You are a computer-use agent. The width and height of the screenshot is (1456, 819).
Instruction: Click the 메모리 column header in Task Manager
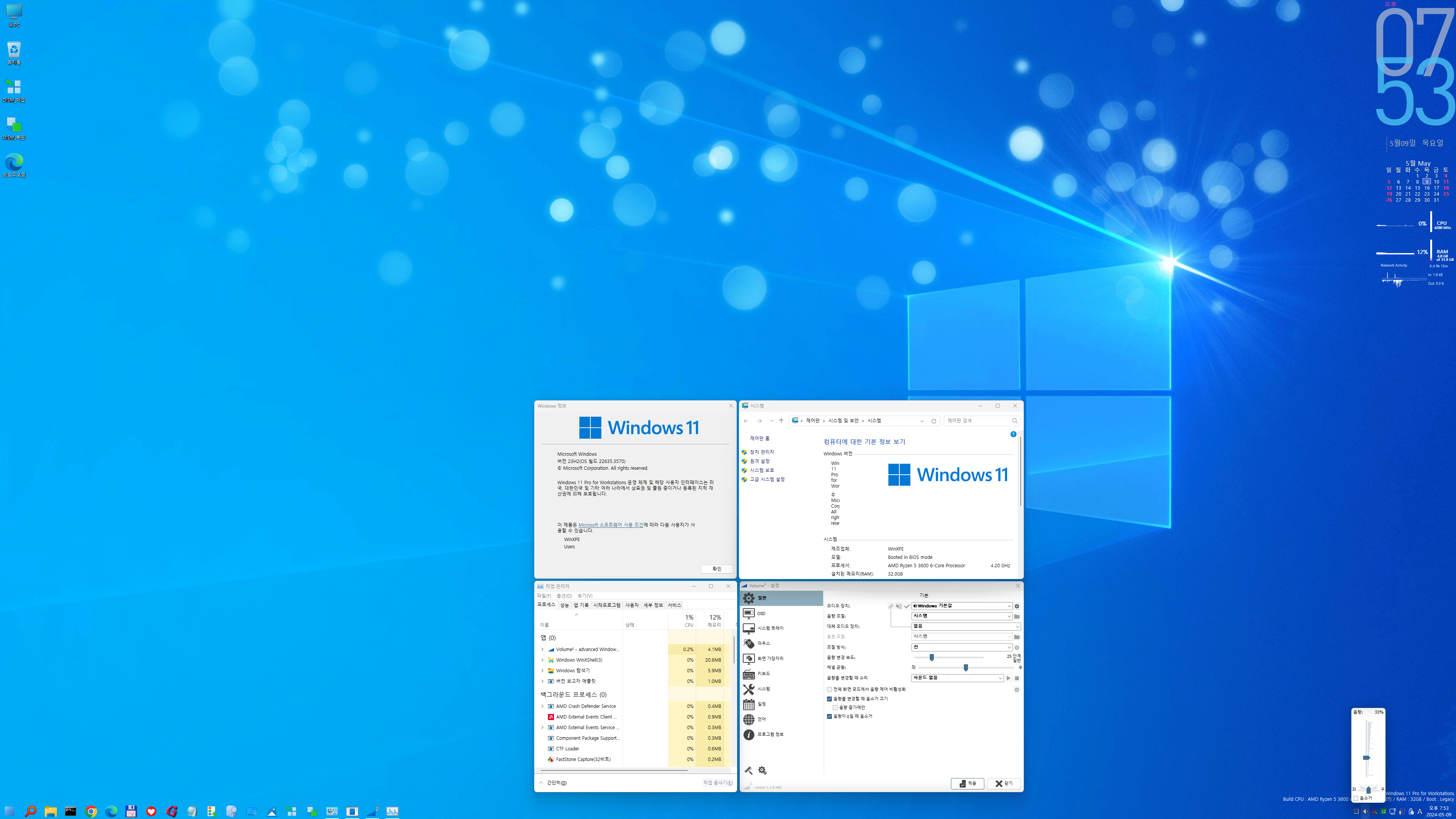tap(710, 621)
